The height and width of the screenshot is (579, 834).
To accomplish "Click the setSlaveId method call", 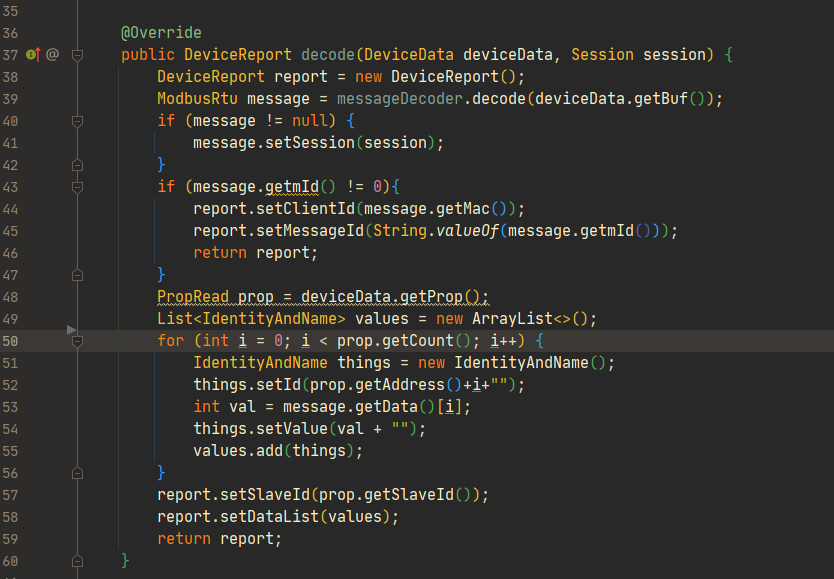I will [264, 495].
